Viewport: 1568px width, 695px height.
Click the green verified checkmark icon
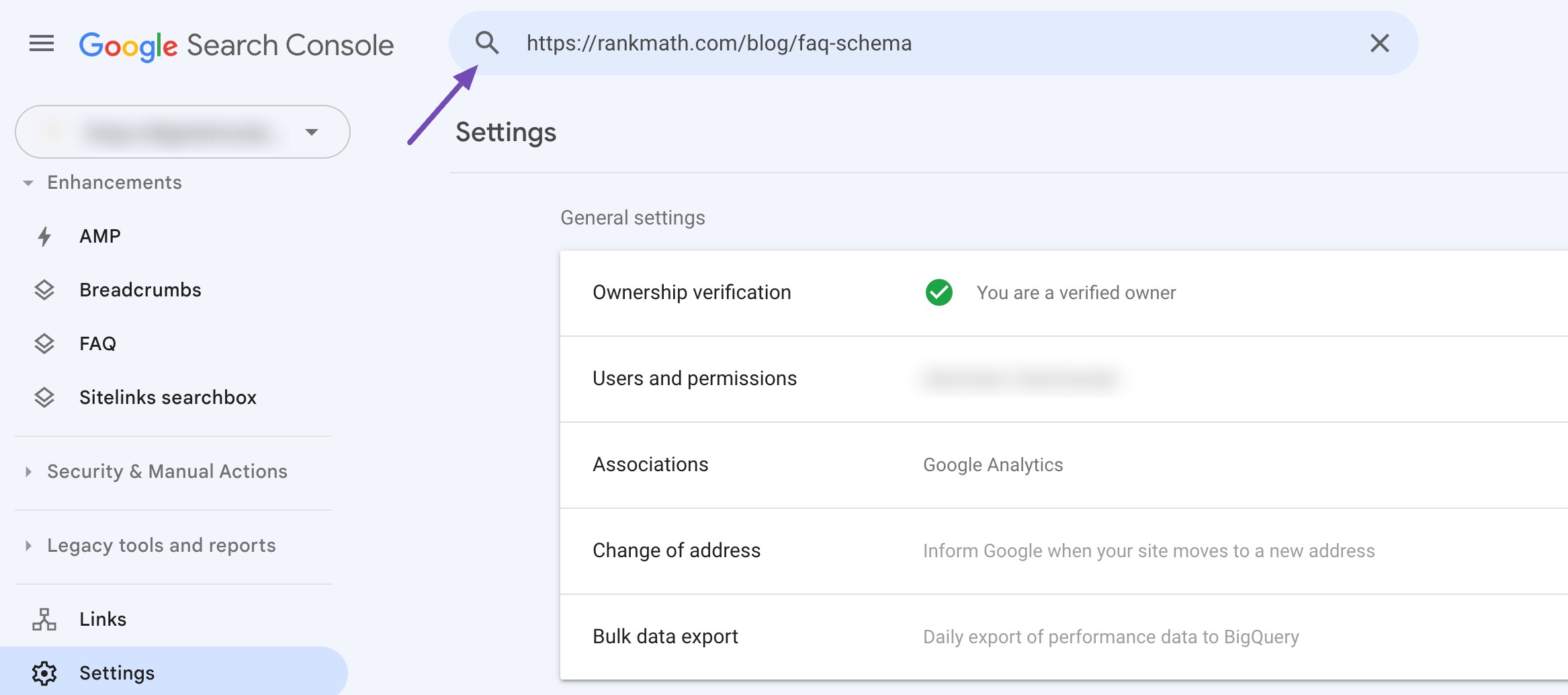coord(939,292)
